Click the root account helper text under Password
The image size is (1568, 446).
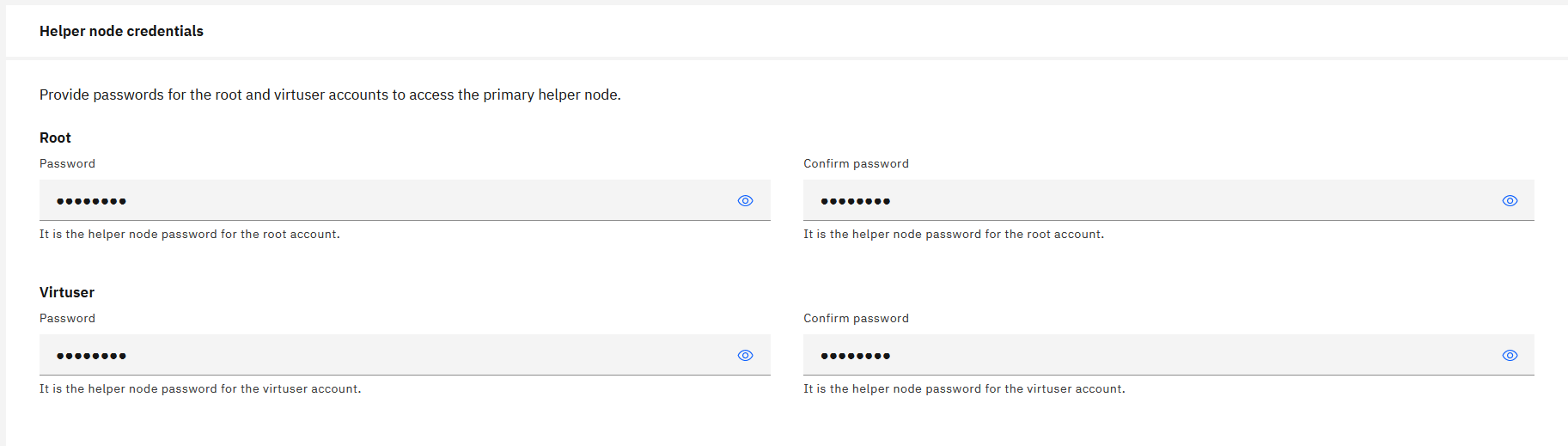[190, 234]
